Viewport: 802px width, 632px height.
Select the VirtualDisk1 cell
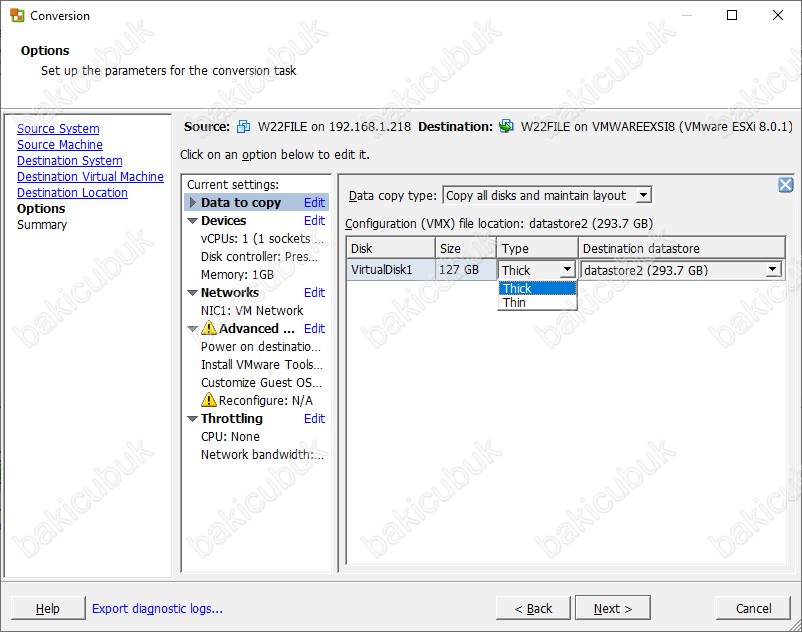(391, 269)
